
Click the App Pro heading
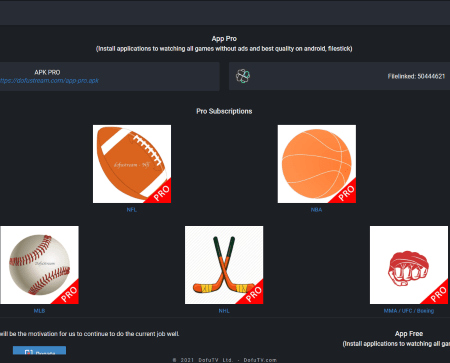click(x=224, y=39)
